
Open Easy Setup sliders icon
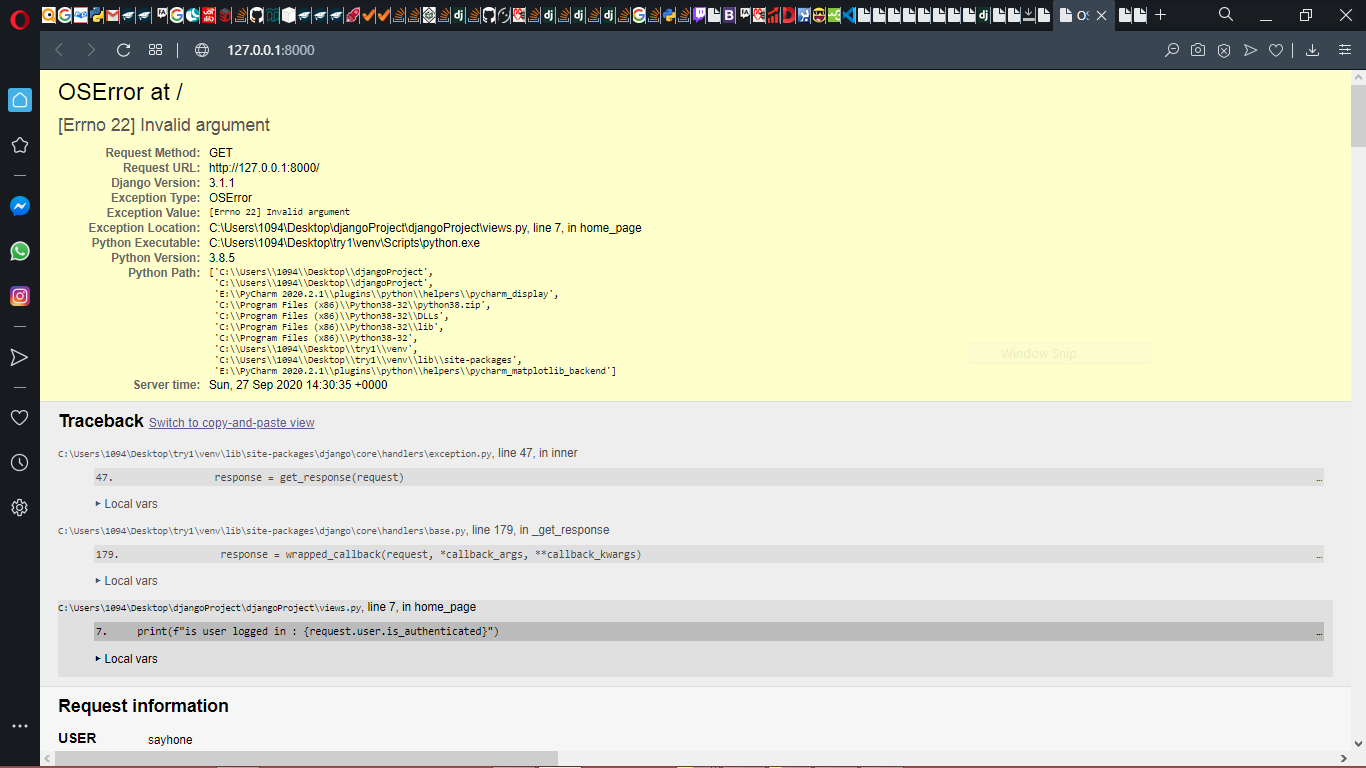tap(1345, 50)
